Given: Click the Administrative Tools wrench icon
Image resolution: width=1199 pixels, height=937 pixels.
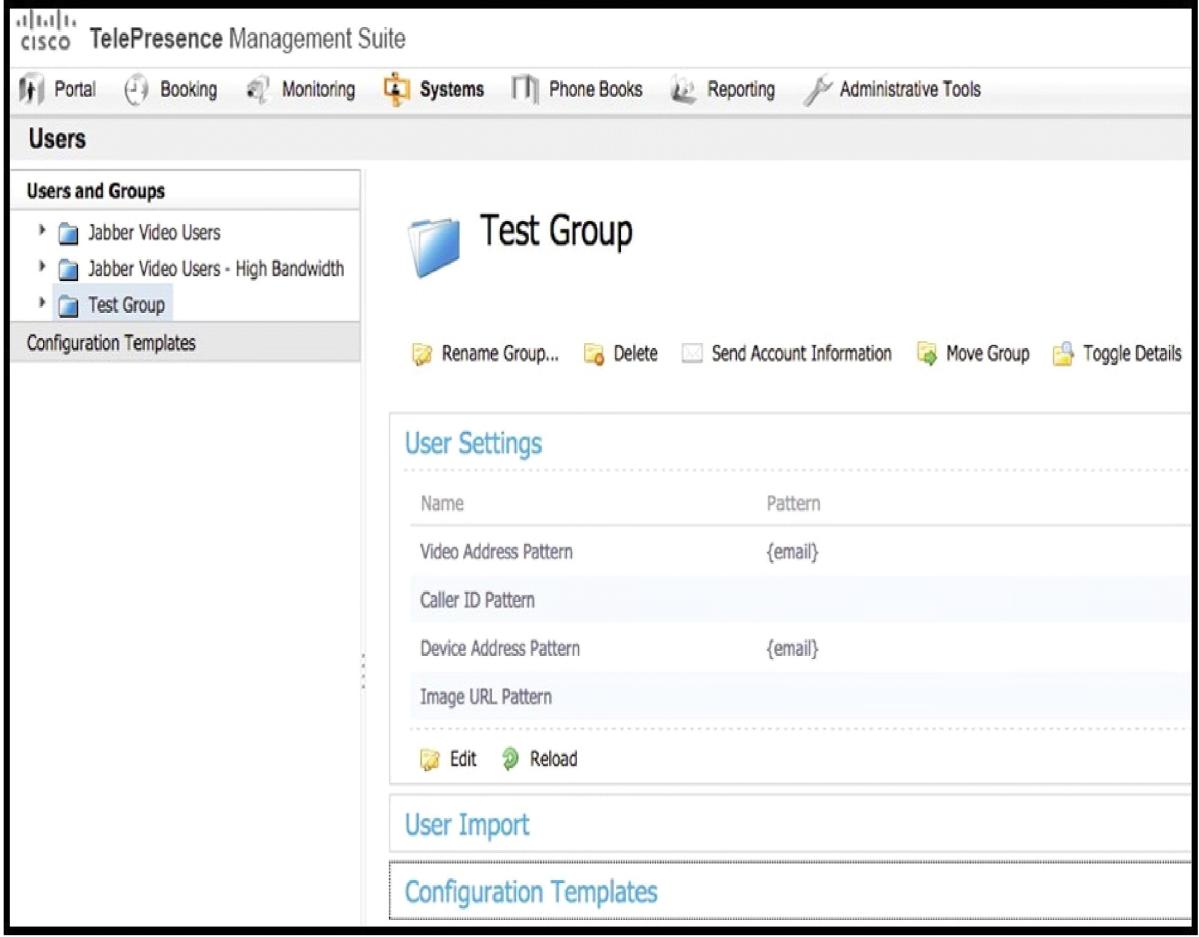Looking at the screenshot, I should coord(817,90).
